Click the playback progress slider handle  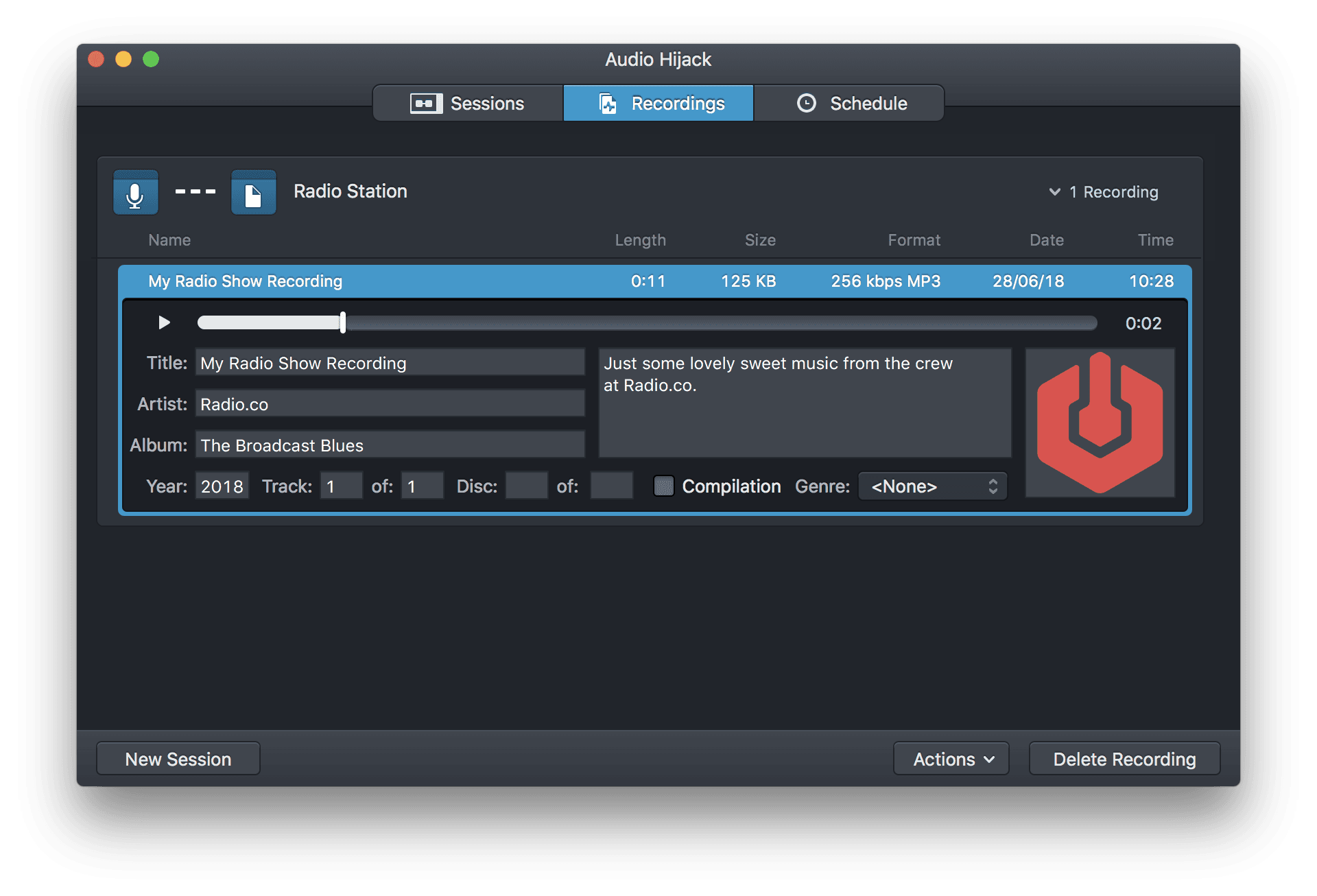[x=343, y=322]
